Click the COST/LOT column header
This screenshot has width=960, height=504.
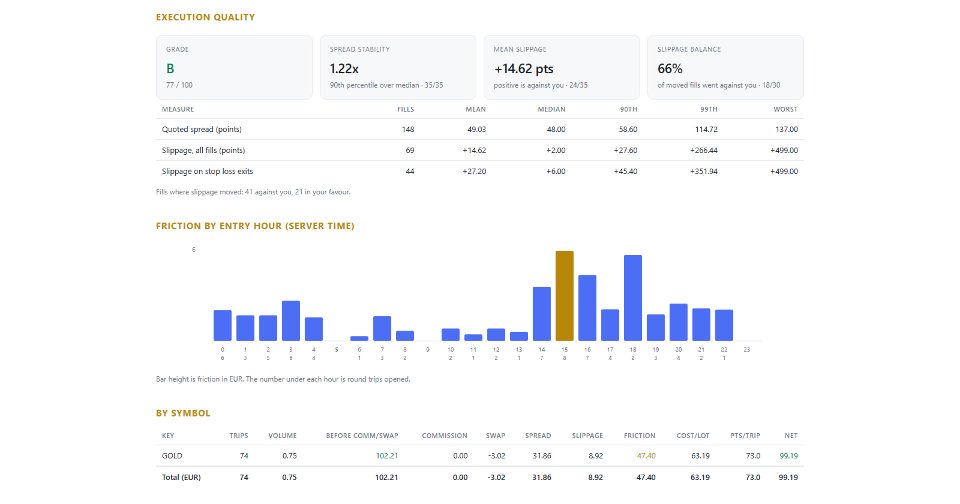(693, 436)
